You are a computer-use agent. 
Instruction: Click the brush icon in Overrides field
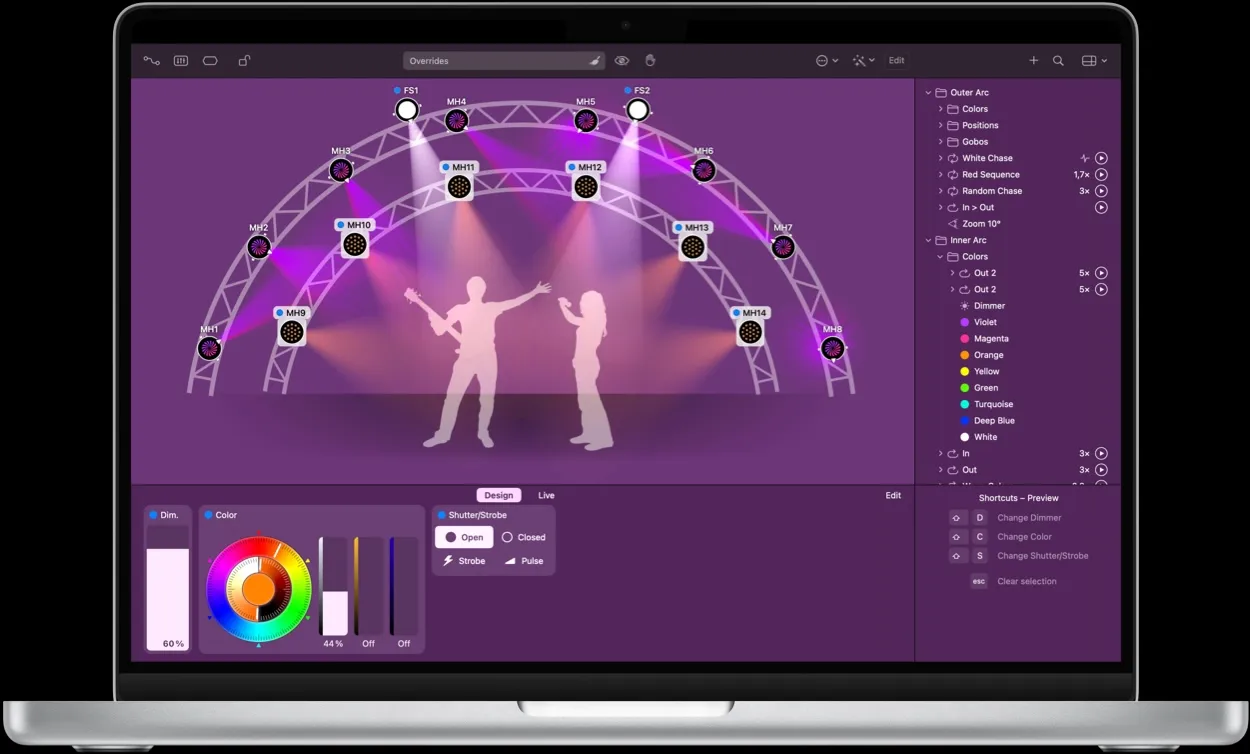pyautogui.click(x=595, y=61)
